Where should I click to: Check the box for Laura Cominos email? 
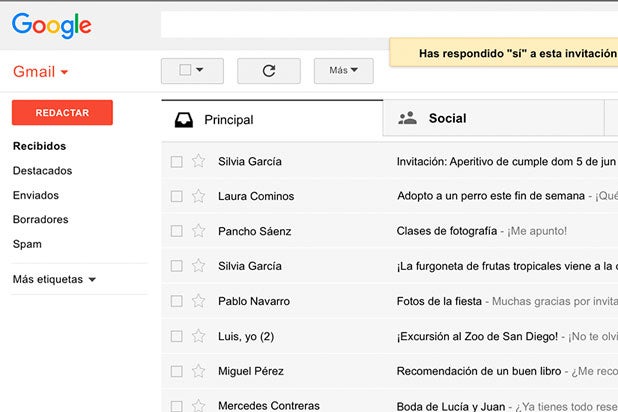pos(176,196)
